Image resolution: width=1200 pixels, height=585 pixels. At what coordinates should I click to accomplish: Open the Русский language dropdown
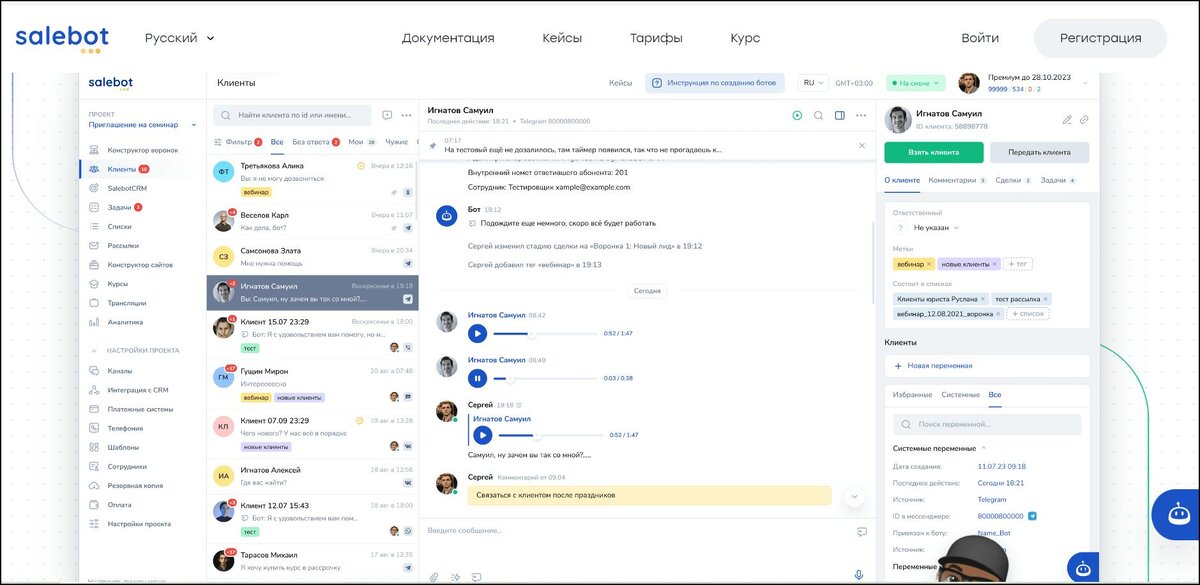[x=180, y=38]
